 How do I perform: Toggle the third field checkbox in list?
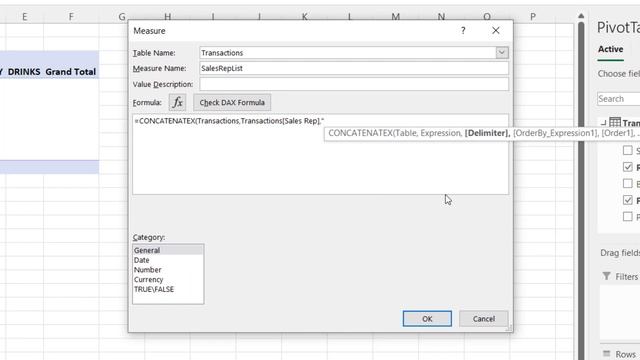coord(628,184)
